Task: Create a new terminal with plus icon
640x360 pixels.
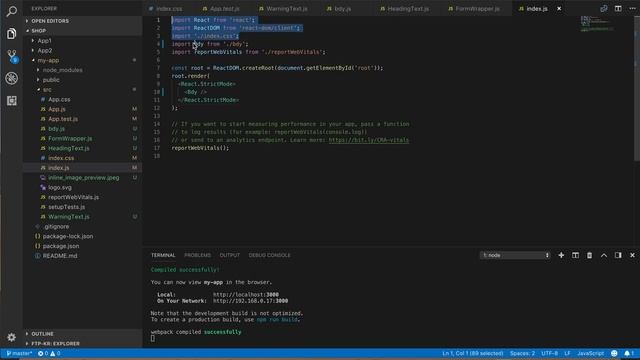Action: (x=561, y=255)
